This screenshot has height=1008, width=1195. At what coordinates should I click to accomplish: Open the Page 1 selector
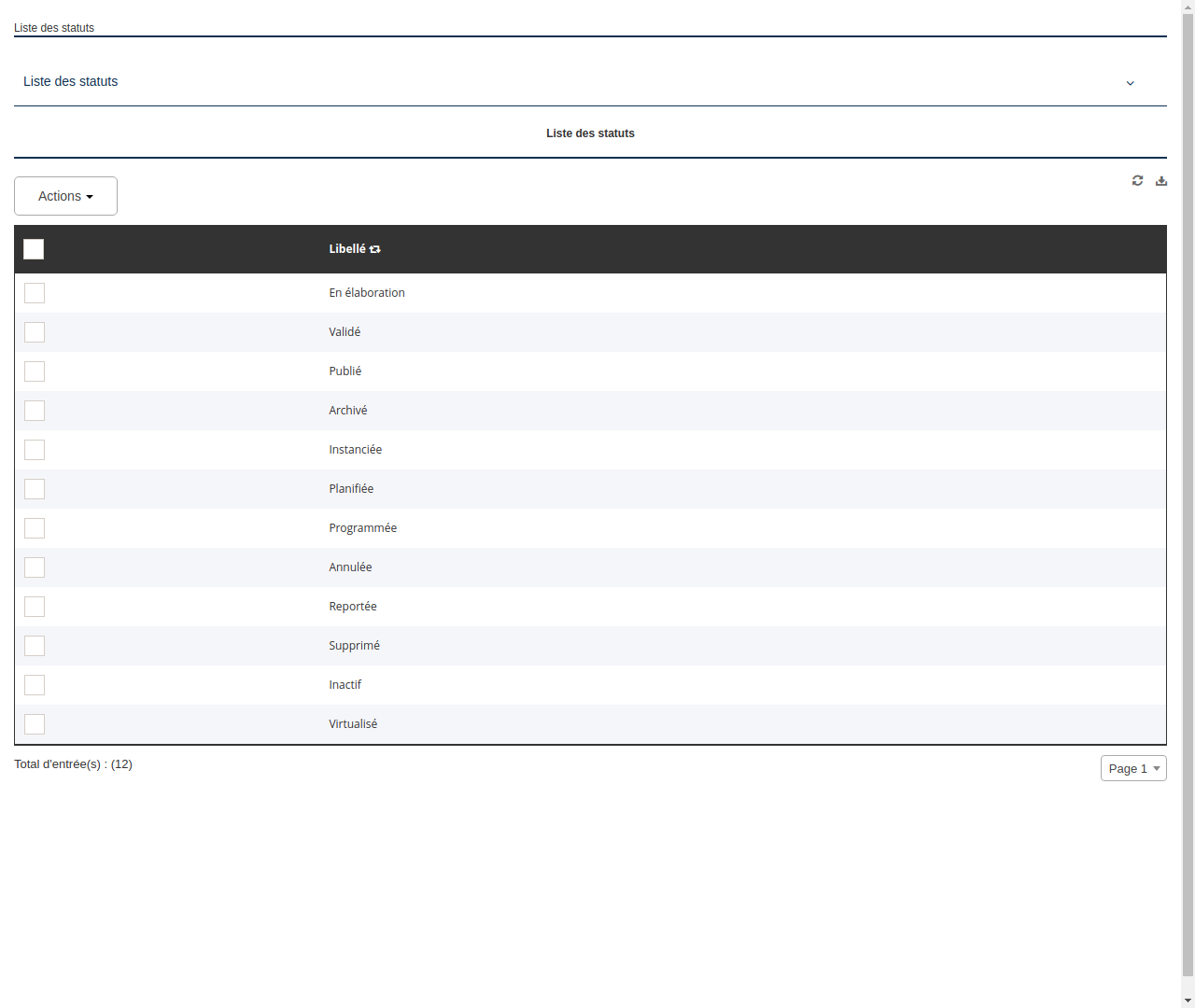[x=1133, y=768]
